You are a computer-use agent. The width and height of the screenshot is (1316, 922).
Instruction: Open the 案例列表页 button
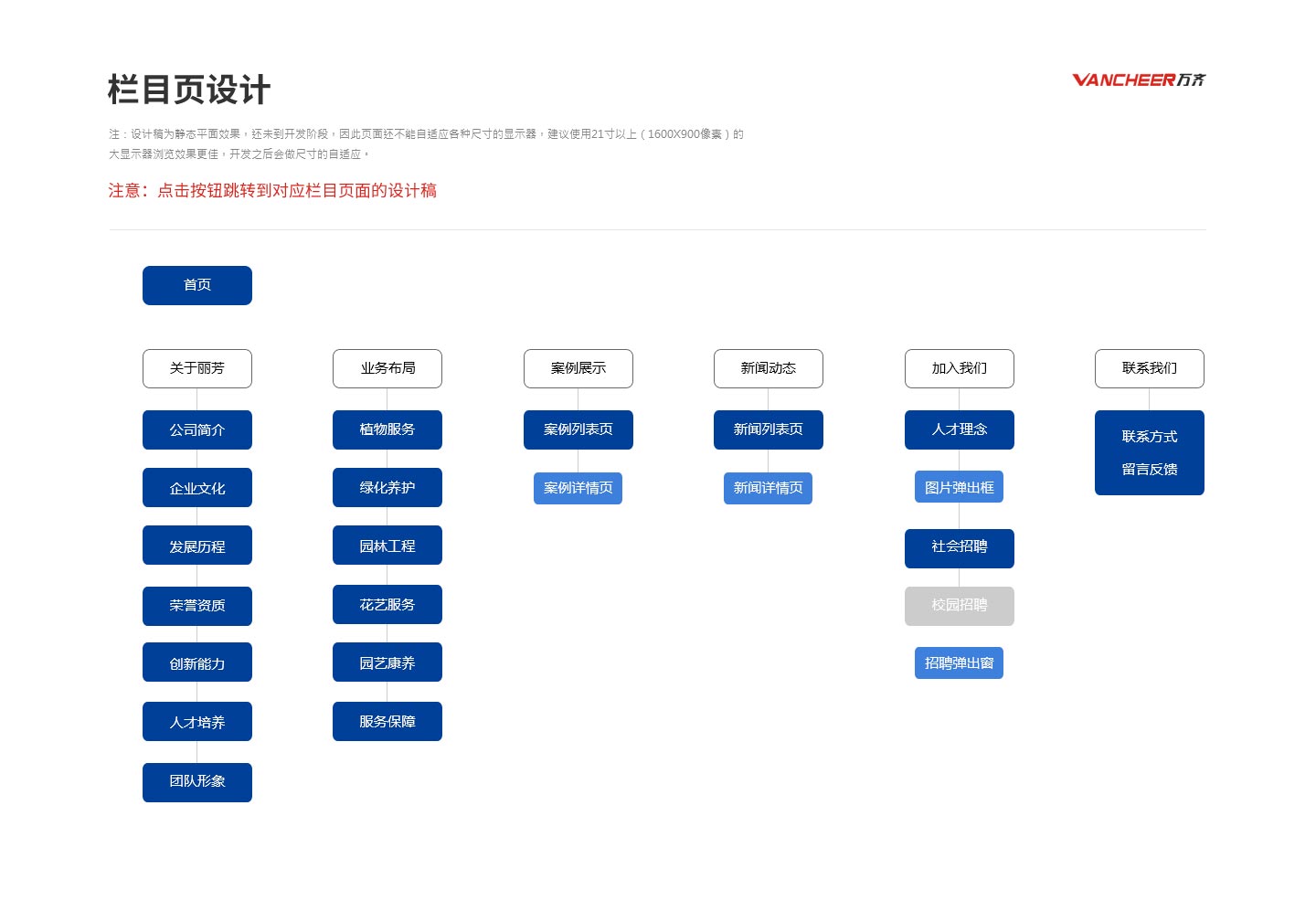coord(578,429)
